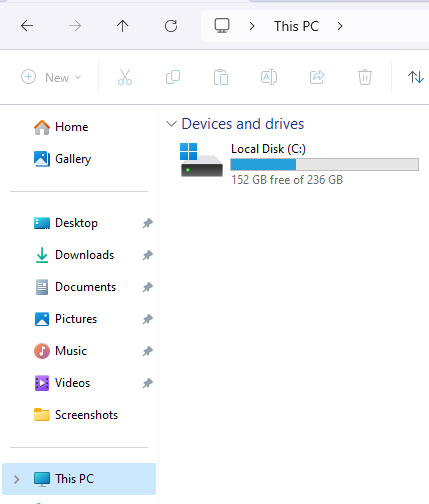Select the Local Disk (C:) drive
Screen dimensions: 429x504
tap(299, 164)
